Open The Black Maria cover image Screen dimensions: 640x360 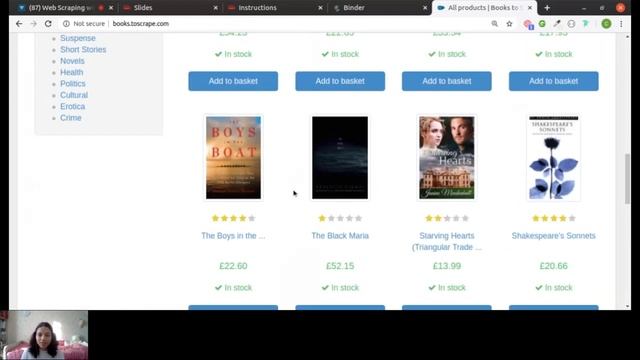[x=340, y=158]
